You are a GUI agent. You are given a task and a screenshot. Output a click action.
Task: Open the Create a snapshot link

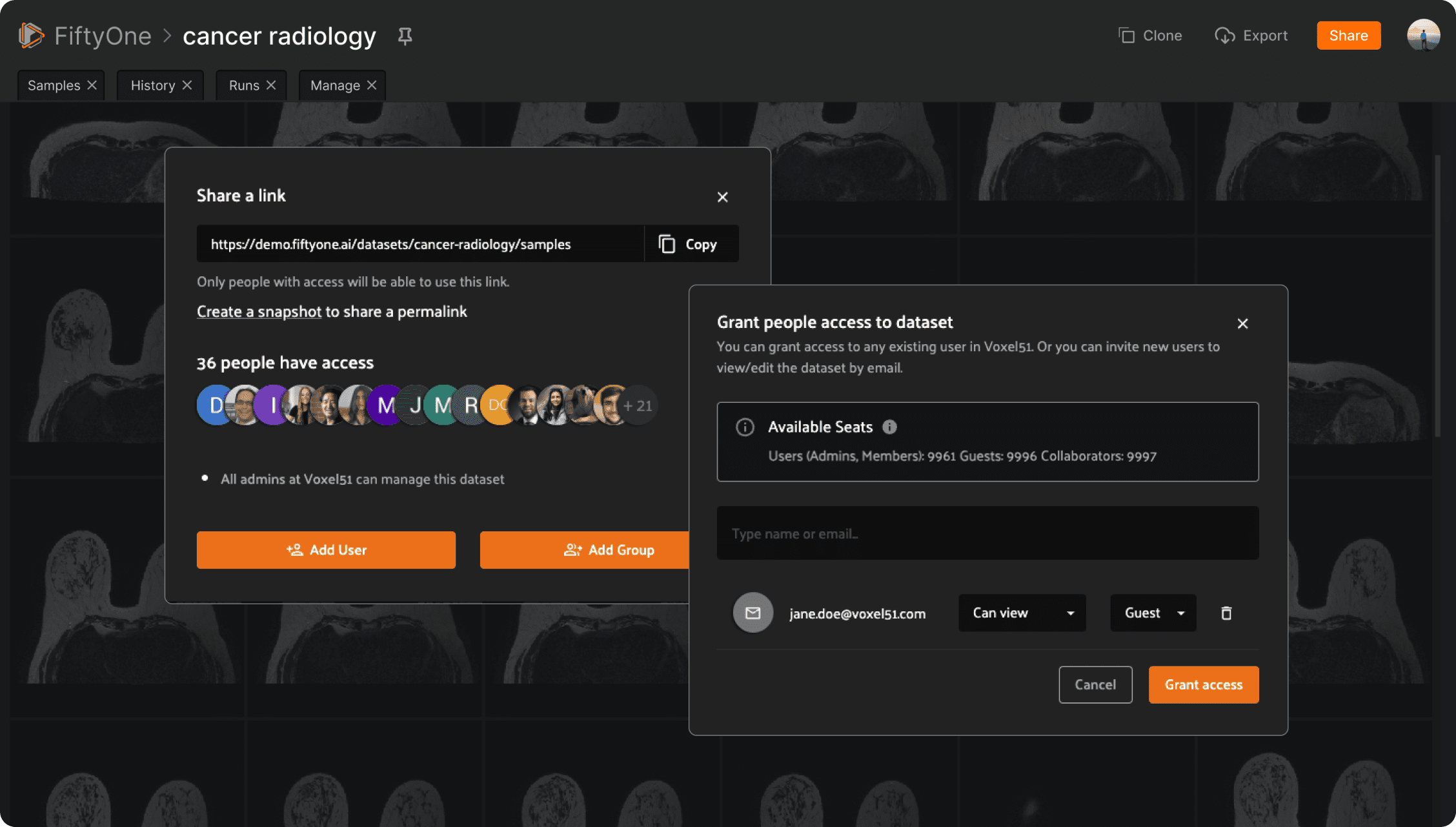pos(259,311)
